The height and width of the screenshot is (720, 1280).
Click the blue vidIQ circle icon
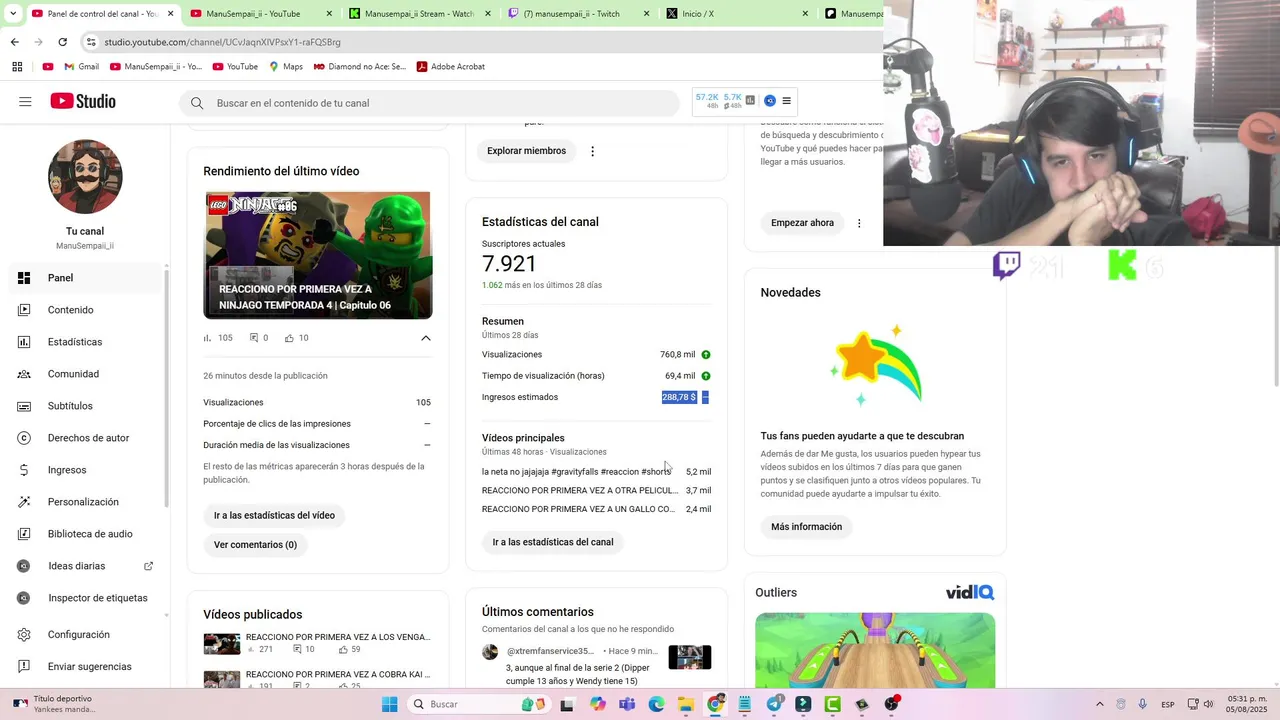coord(770,101)
